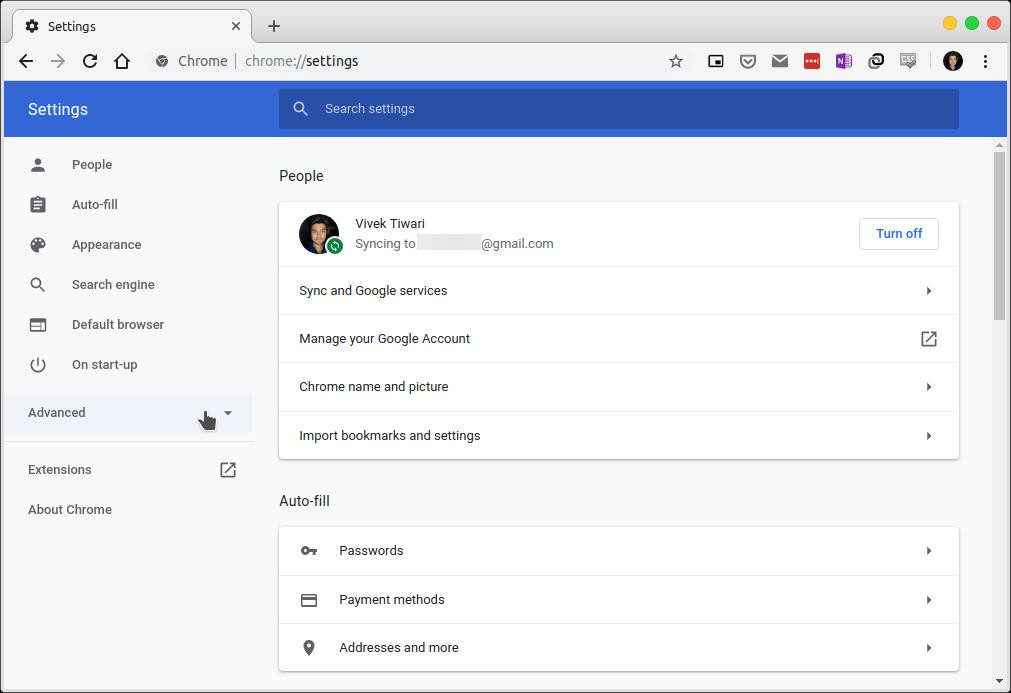
Task: Expand Addresses and more row arrow
Action: coord(928,648)
